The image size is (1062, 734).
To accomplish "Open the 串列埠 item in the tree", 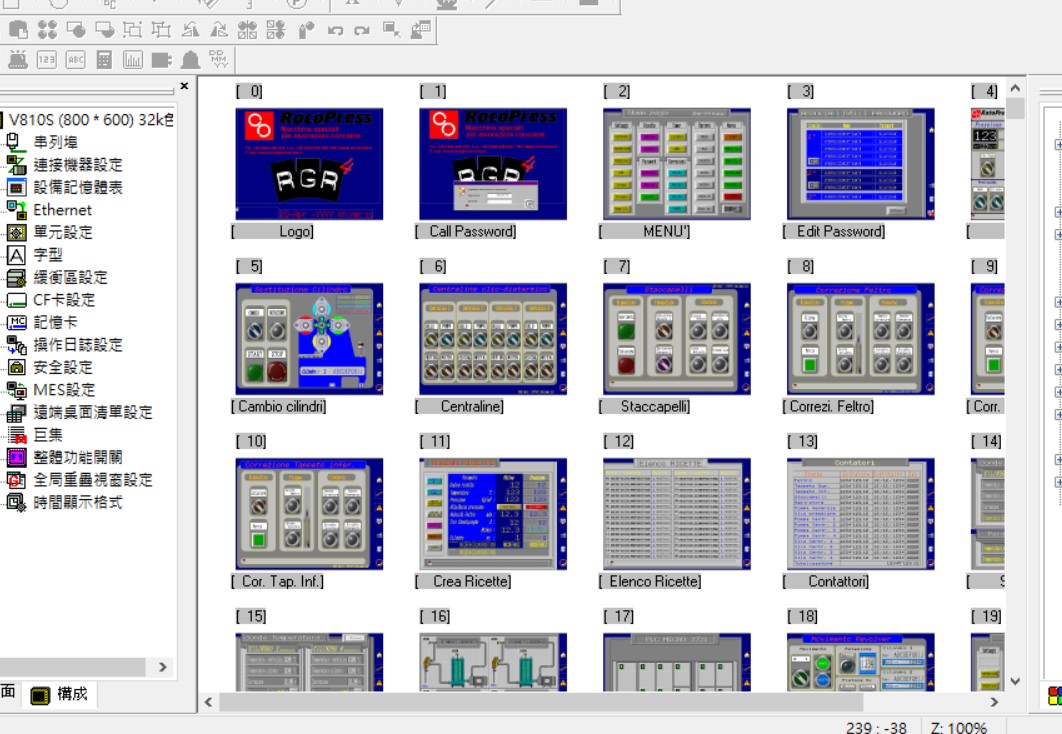I will (55, 143).
